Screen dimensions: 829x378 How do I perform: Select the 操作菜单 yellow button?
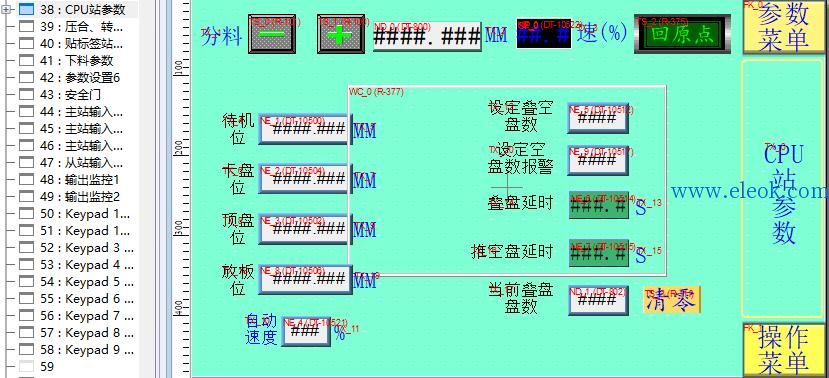pos(784,350)
